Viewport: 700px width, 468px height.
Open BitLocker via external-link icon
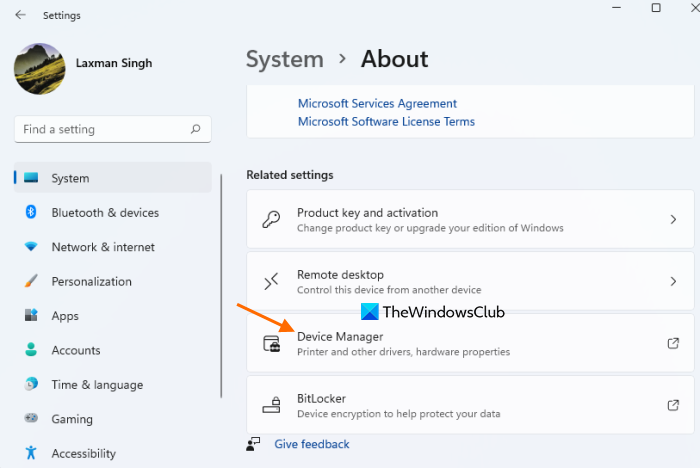[x=673, y=405]
